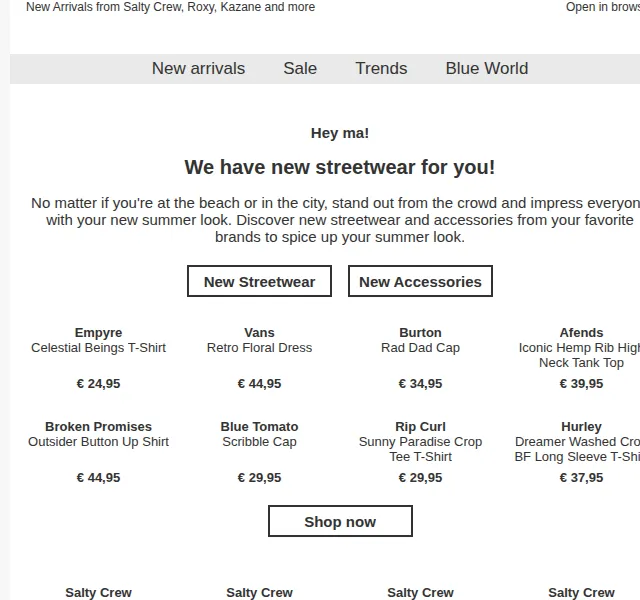Select the Vans brand name
640x600 pixels.
click(260, 333)
